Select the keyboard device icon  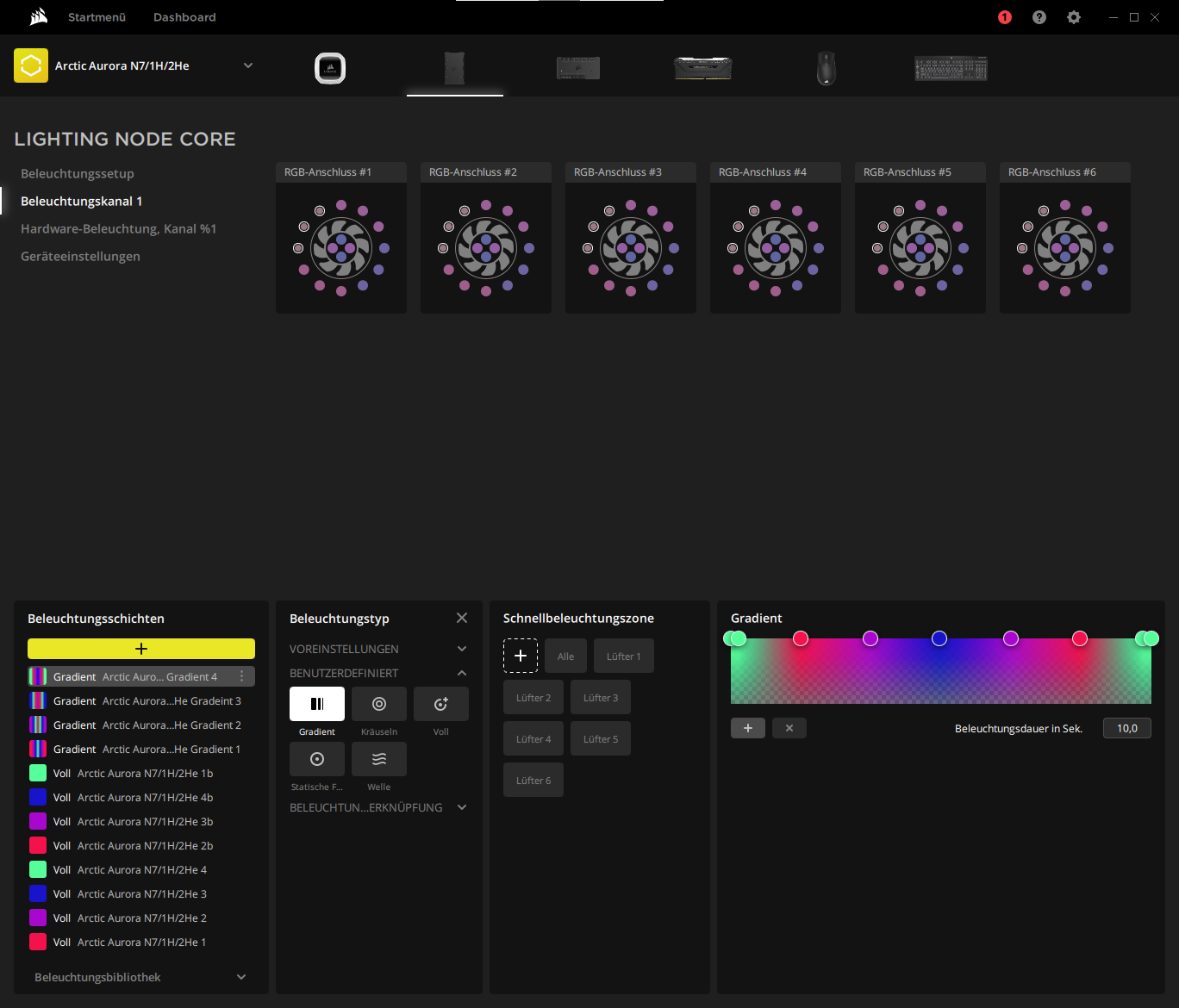coord(951,68)
